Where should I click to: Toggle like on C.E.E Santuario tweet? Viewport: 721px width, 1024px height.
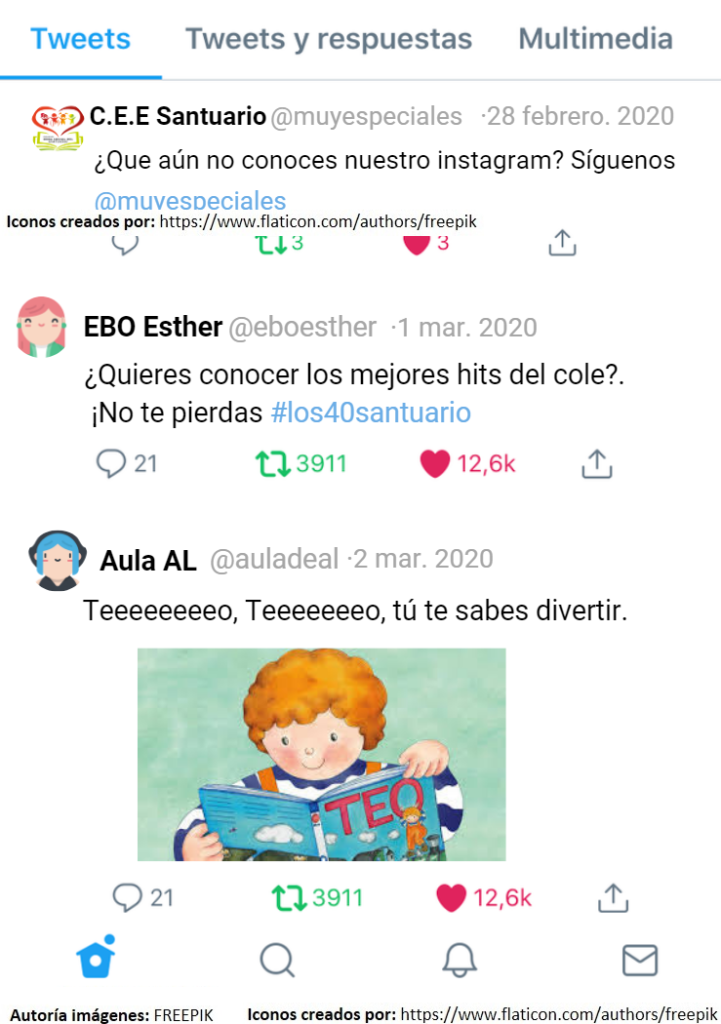pyautogui.click(x=417, y=245)
